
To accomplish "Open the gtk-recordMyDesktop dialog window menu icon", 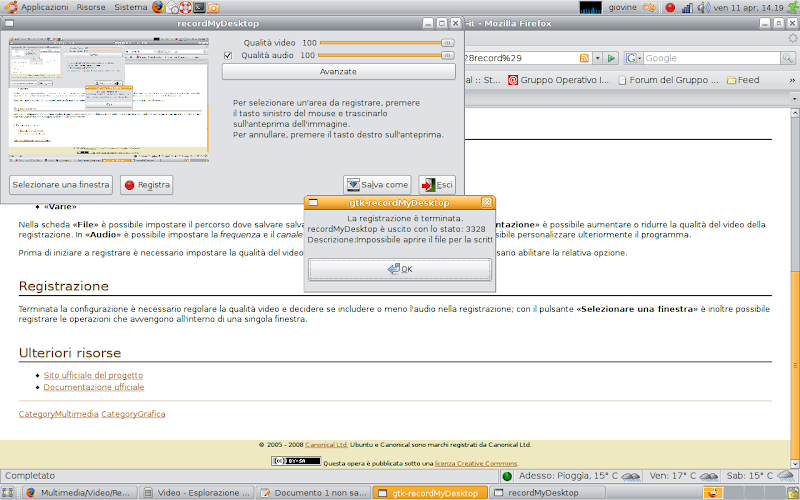I will click(x=313, y=203).
